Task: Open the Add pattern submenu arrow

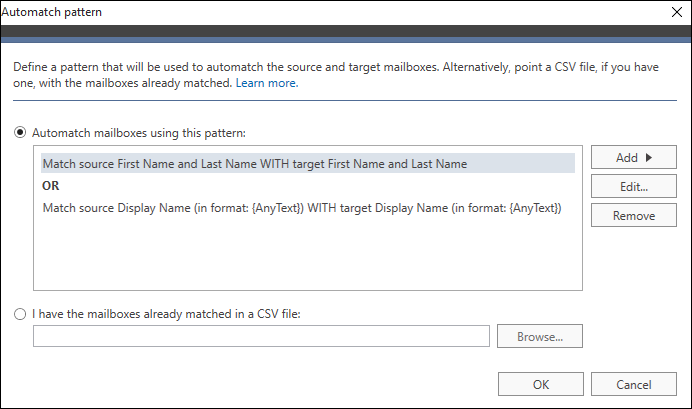Action: pyautogui.click(x=648, y=158)
